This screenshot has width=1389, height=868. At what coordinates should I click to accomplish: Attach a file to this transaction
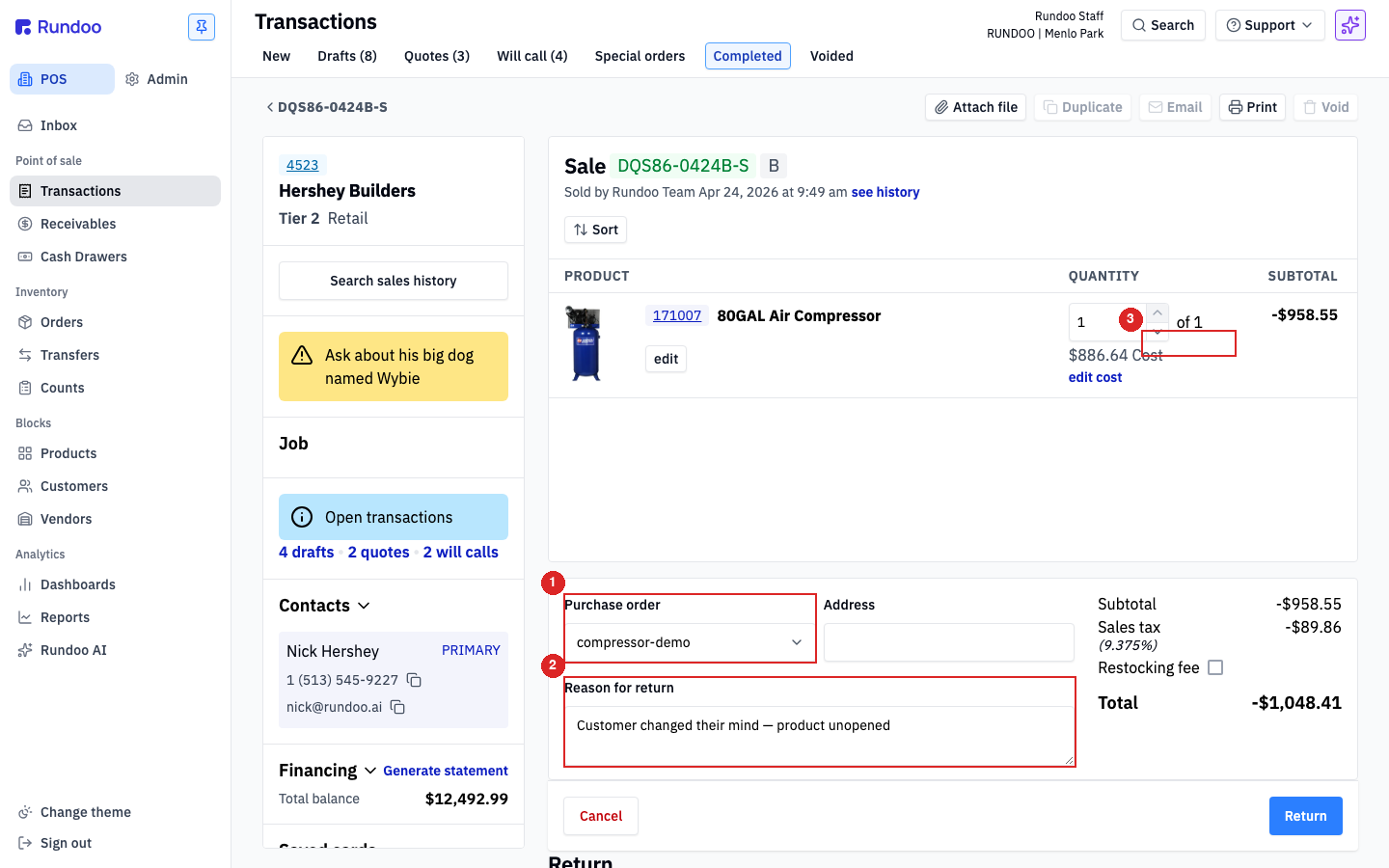click(x=975, y=107)
